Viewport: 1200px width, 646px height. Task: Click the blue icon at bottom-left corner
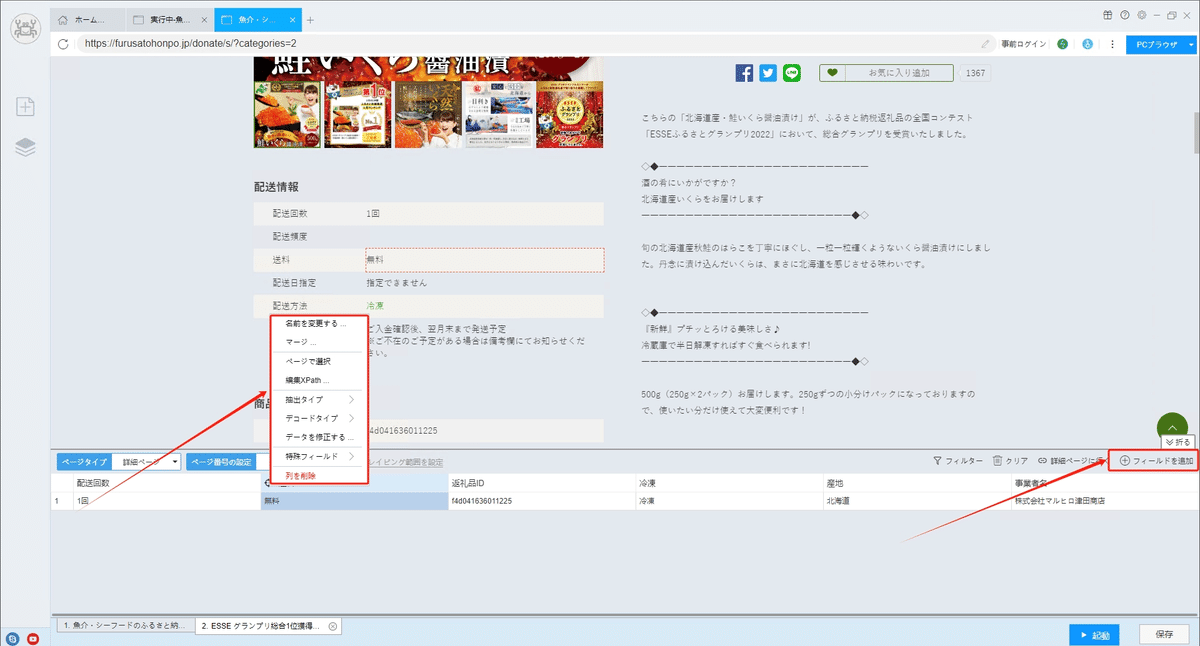[13, 638]
